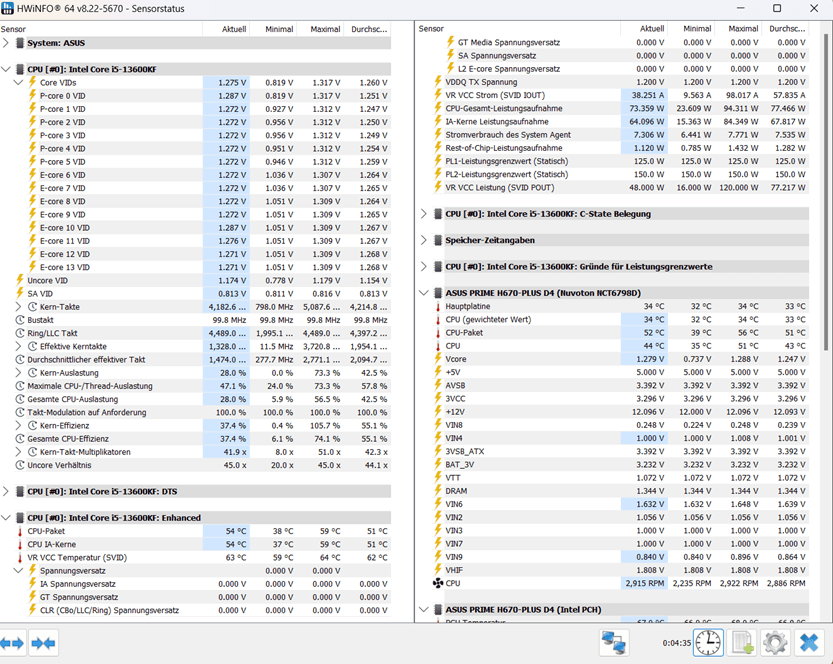Select Durchschnittlicher effektiver Takt row

196,360
